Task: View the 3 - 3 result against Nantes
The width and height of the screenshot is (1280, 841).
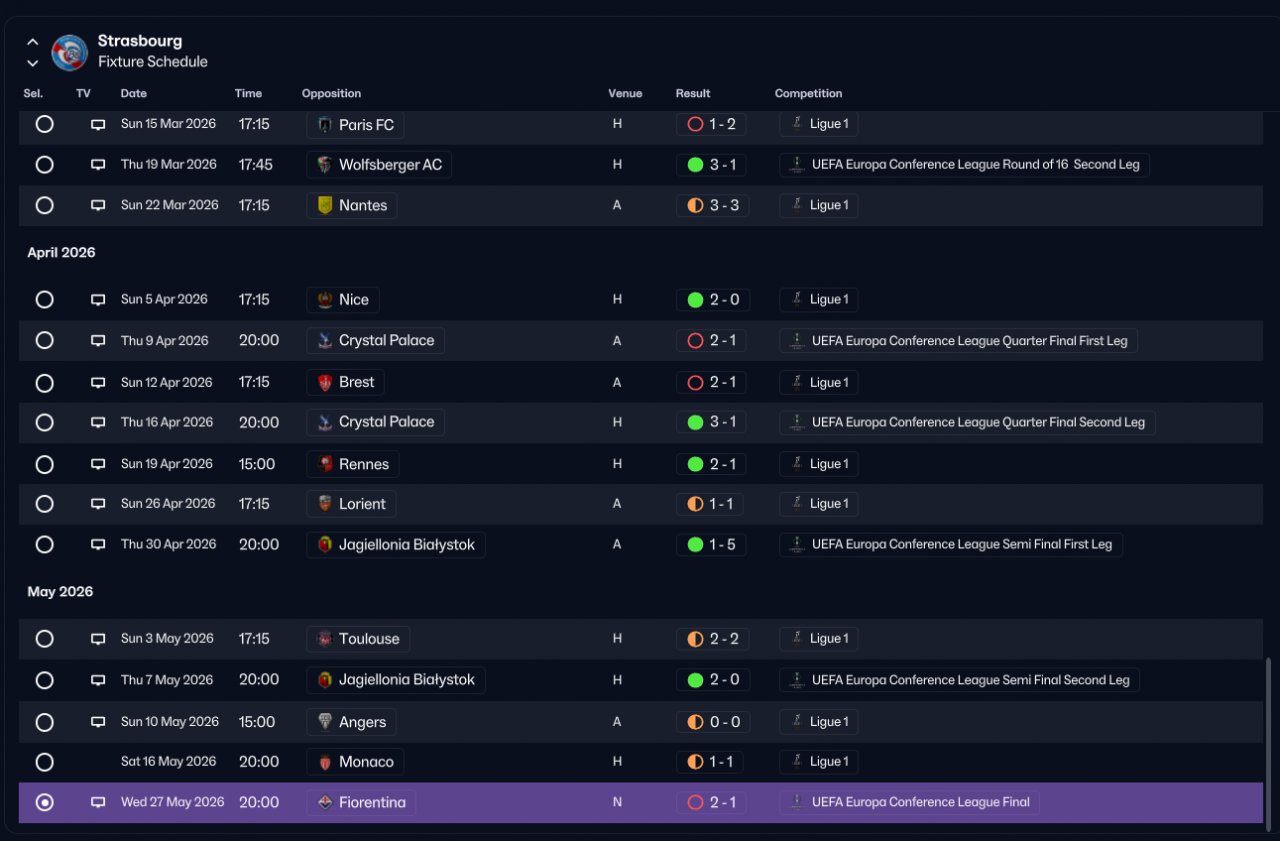Action: pos(711,205)
